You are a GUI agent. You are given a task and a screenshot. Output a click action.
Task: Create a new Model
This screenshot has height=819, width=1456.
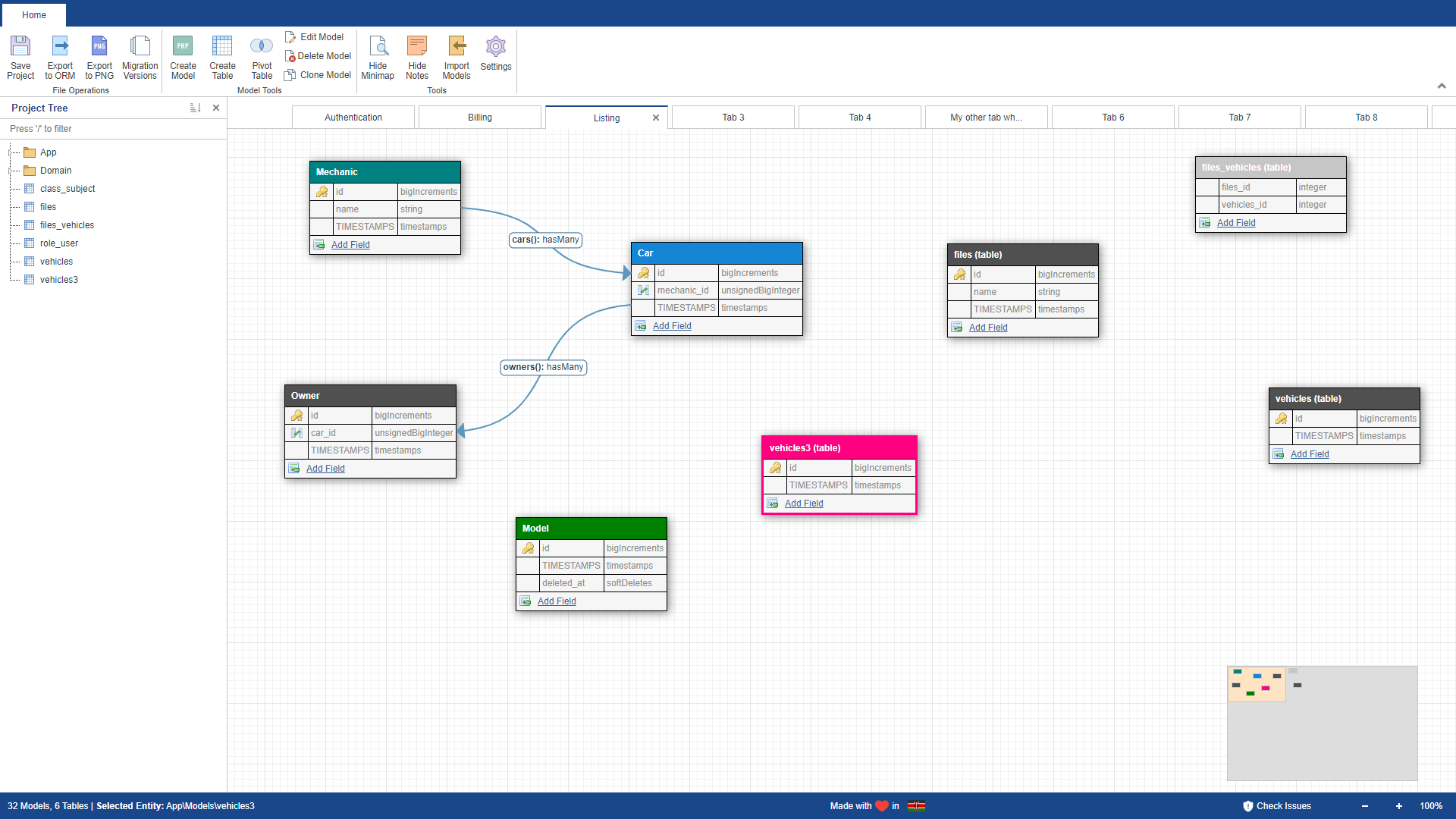pyautogui.click(x=183, y=57)
